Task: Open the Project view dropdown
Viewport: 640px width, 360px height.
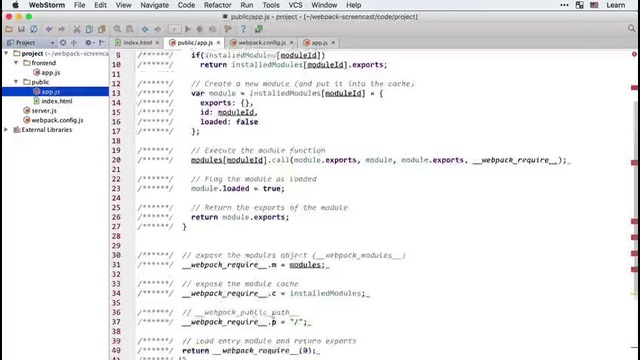Action: (x=52, y=43)
